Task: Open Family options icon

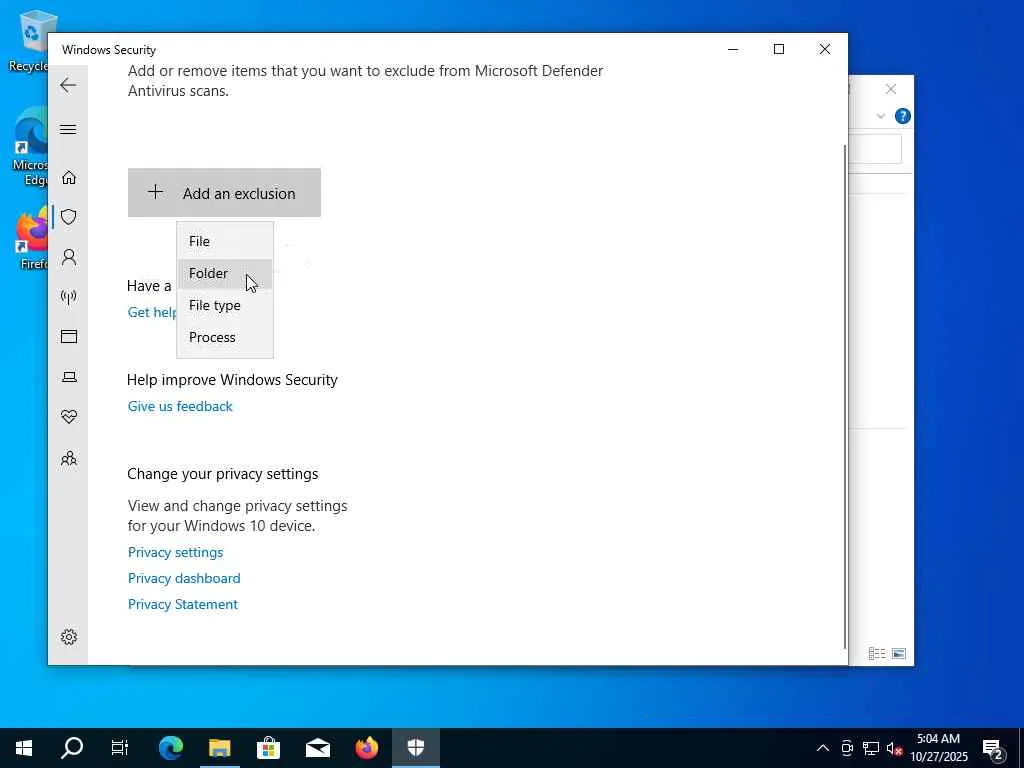Action: [69, 458]
